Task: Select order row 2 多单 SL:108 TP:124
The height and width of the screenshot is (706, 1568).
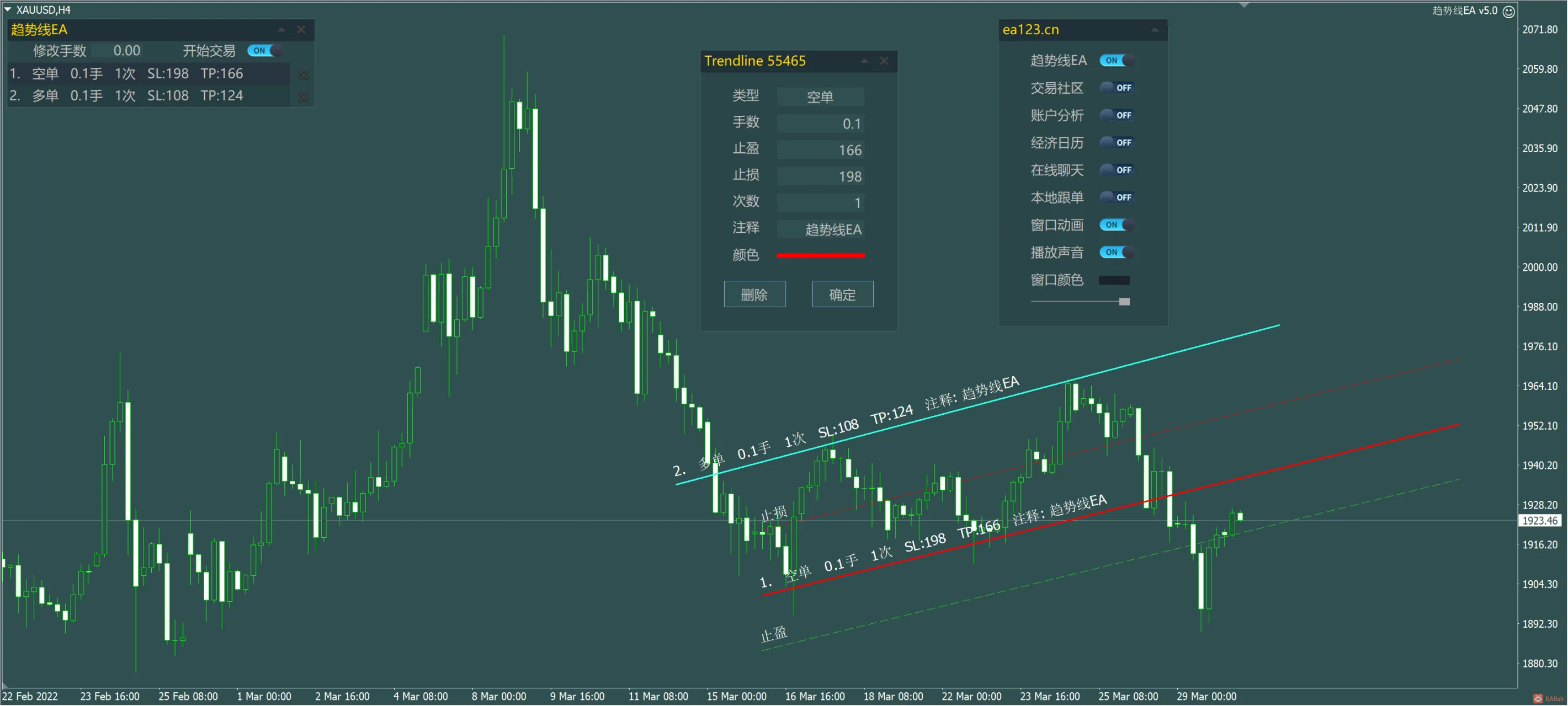Action: point(149,96)
